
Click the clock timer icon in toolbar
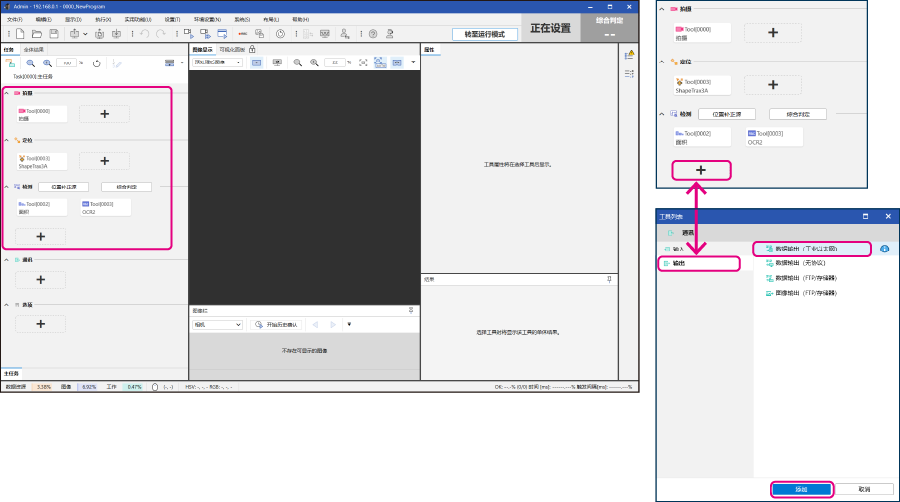click(x=280, y=33)
